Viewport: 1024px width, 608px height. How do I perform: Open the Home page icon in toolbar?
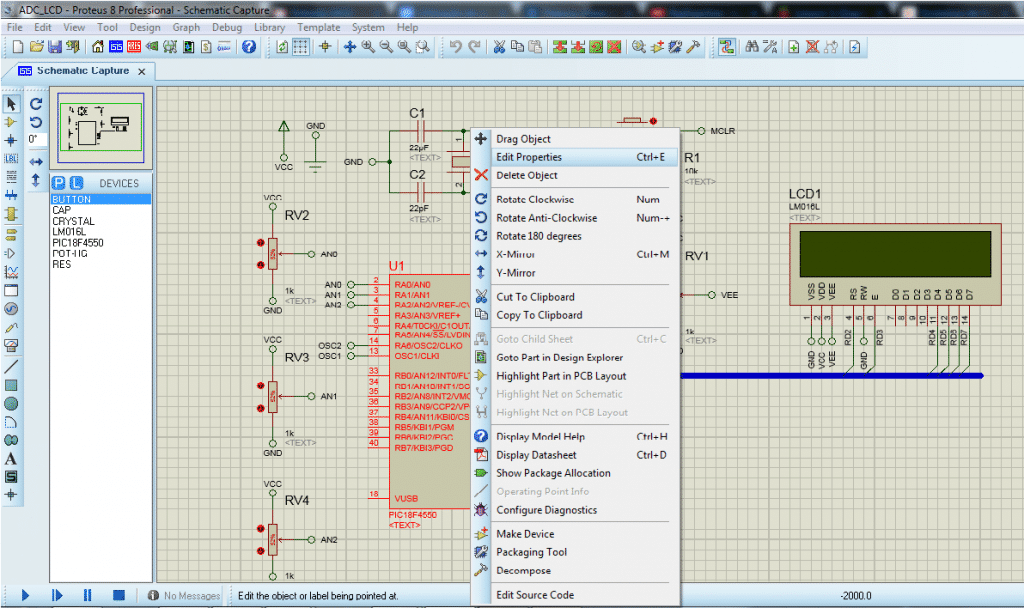click(x=99, y=46)
